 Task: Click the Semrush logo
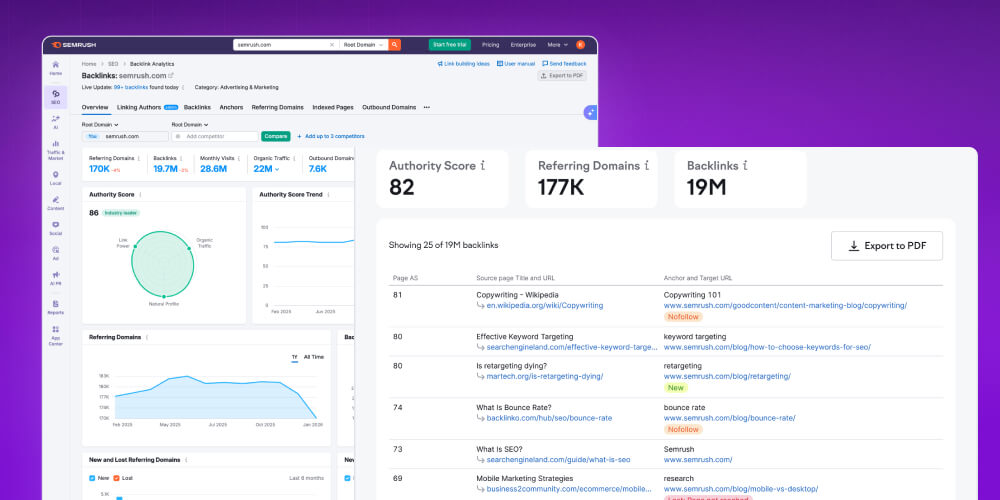(73, 45)
